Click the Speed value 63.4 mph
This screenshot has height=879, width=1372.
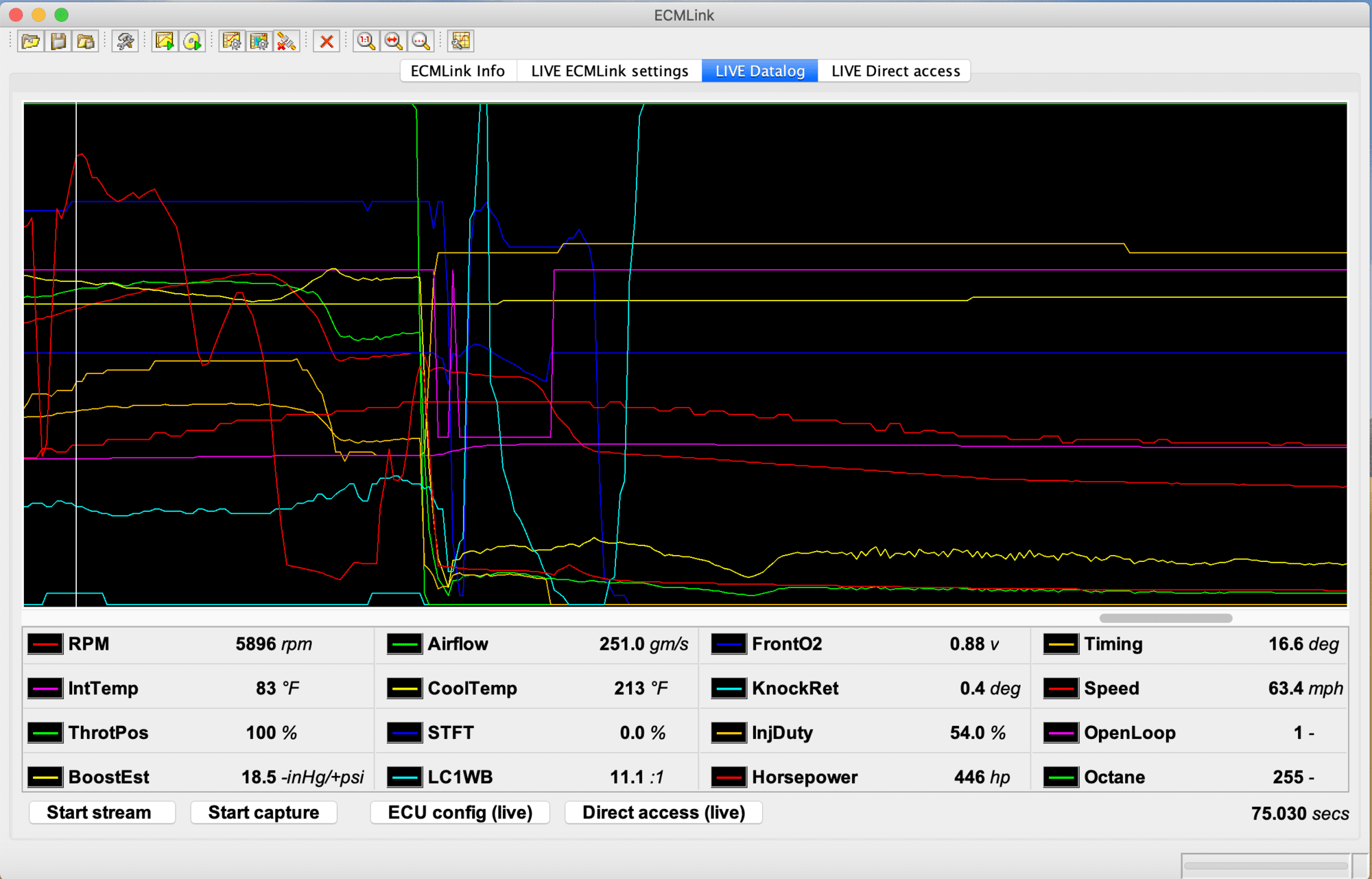click(1305, 688)
